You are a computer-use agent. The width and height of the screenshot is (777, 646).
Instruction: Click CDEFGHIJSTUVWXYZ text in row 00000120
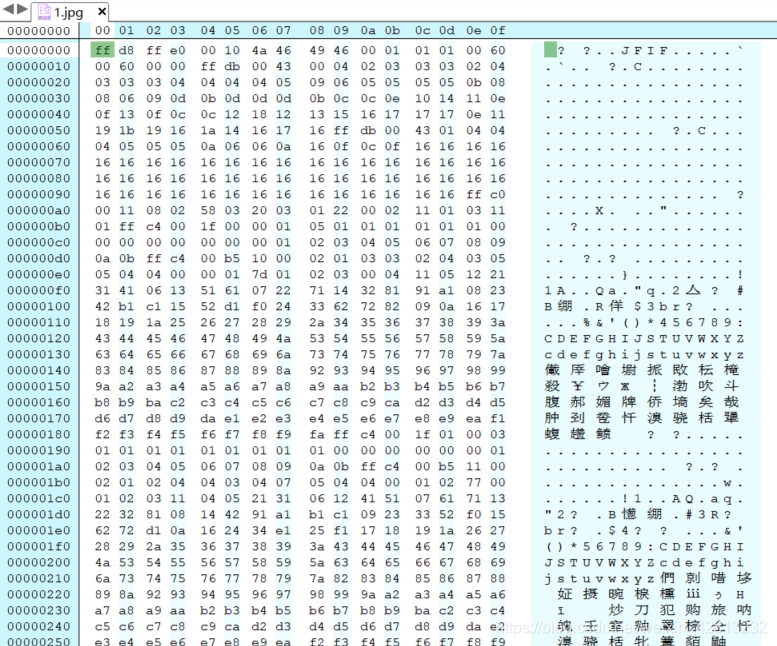click(644, 339)
